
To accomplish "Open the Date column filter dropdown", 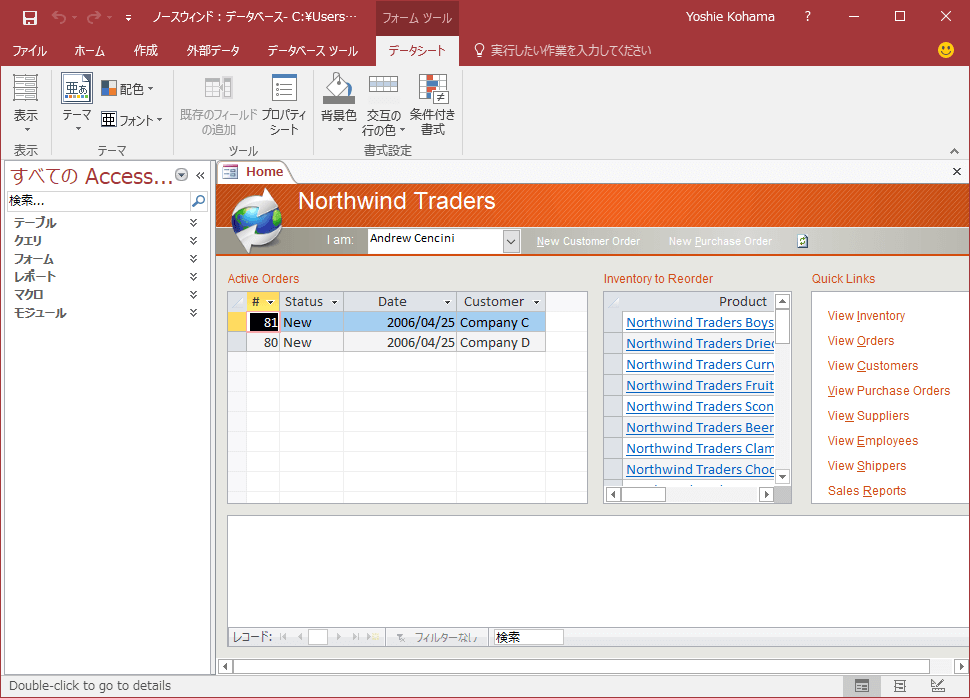I will pos(447,302).
